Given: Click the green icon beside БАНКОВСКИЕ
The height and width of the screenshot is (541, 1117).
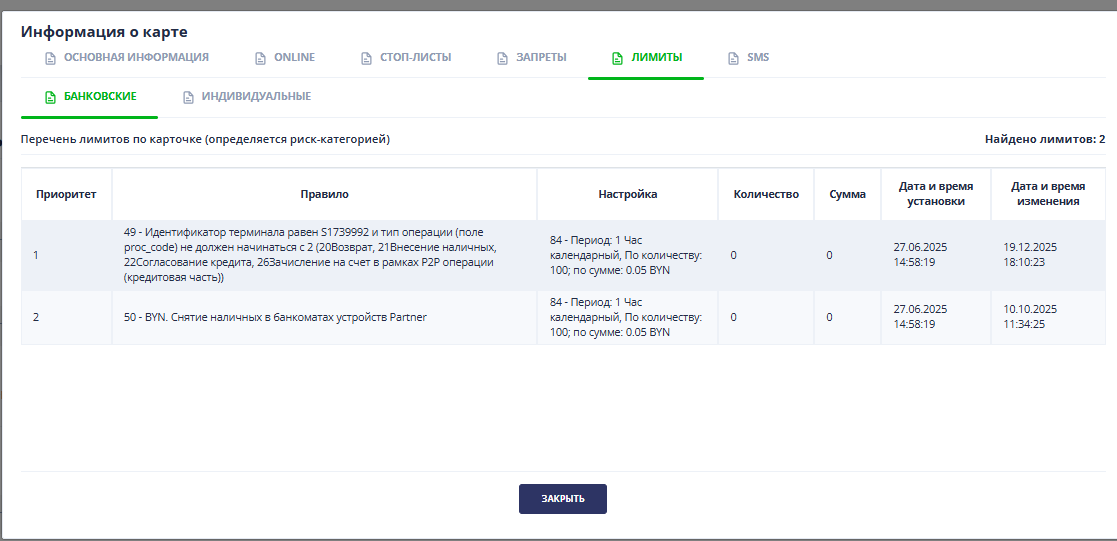Looking at the screenshot, I should point(50,97).
